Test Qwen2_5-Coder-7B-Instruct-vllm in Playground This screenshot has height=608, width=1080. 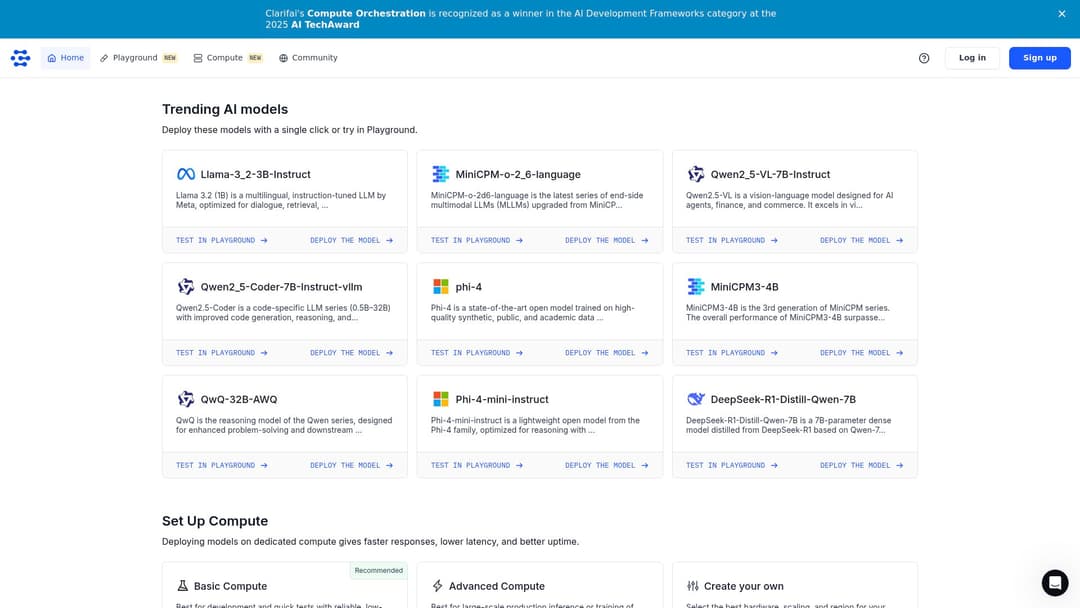(222, 353)
